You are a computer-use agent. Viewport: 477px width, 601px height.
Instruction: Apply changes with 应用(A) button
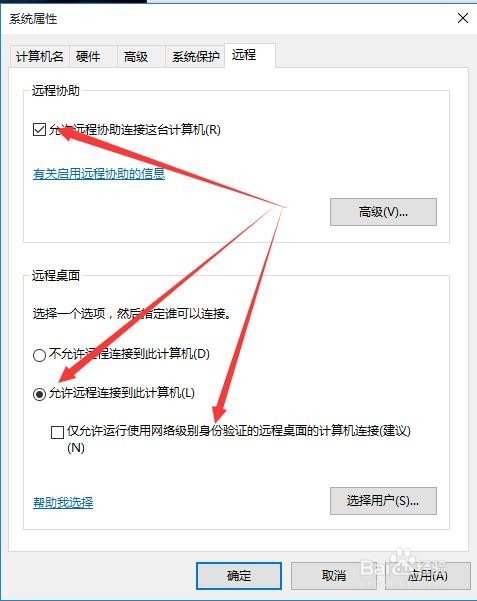click(428, 576)
